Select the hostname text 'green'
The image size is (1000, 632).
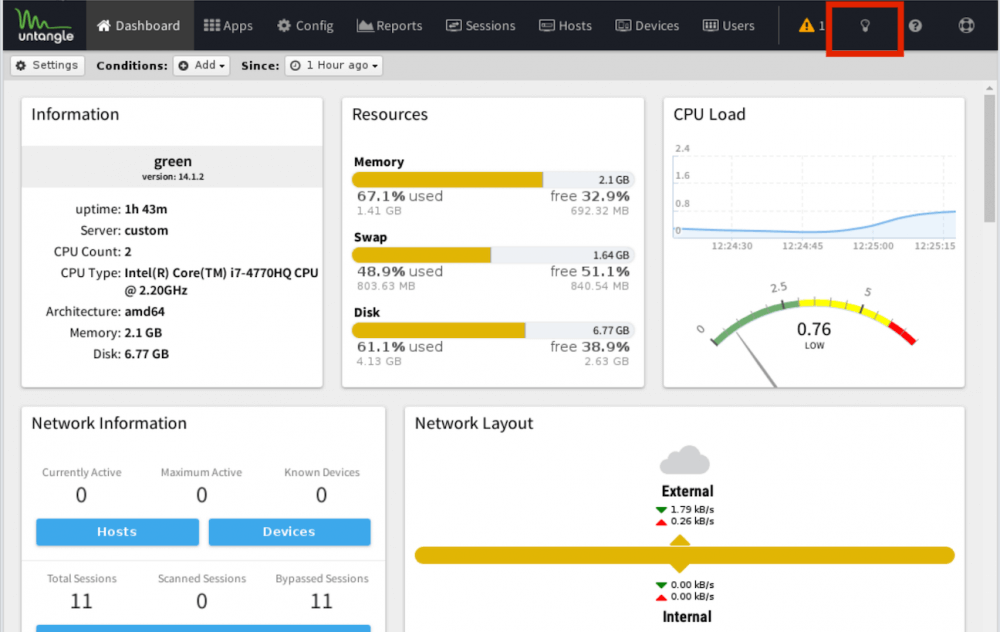coord(173,161)
